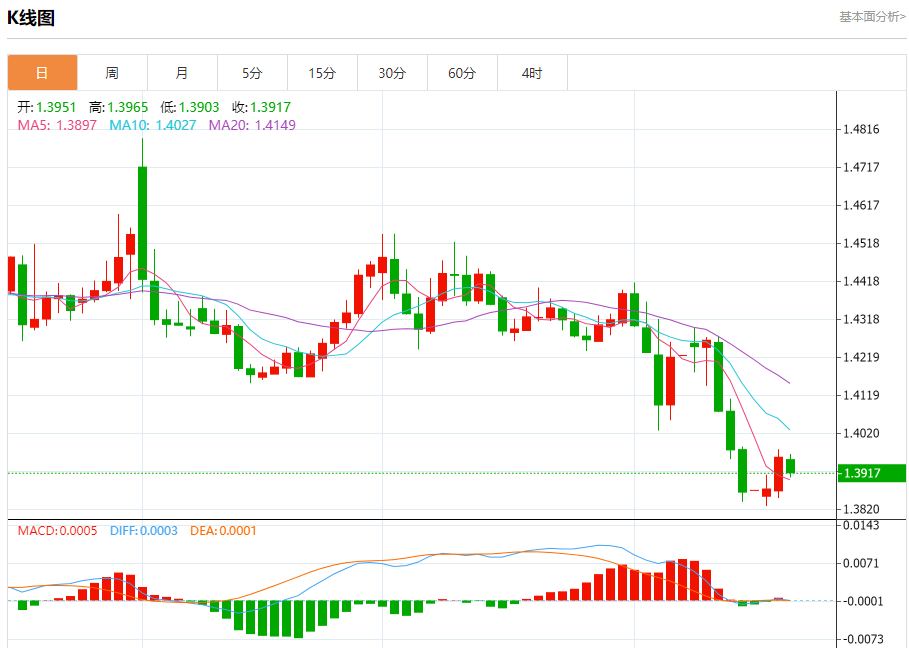Click the -0.0073 MACD axis label
This screenshot has height=648, width=909.
click(863, 639)
